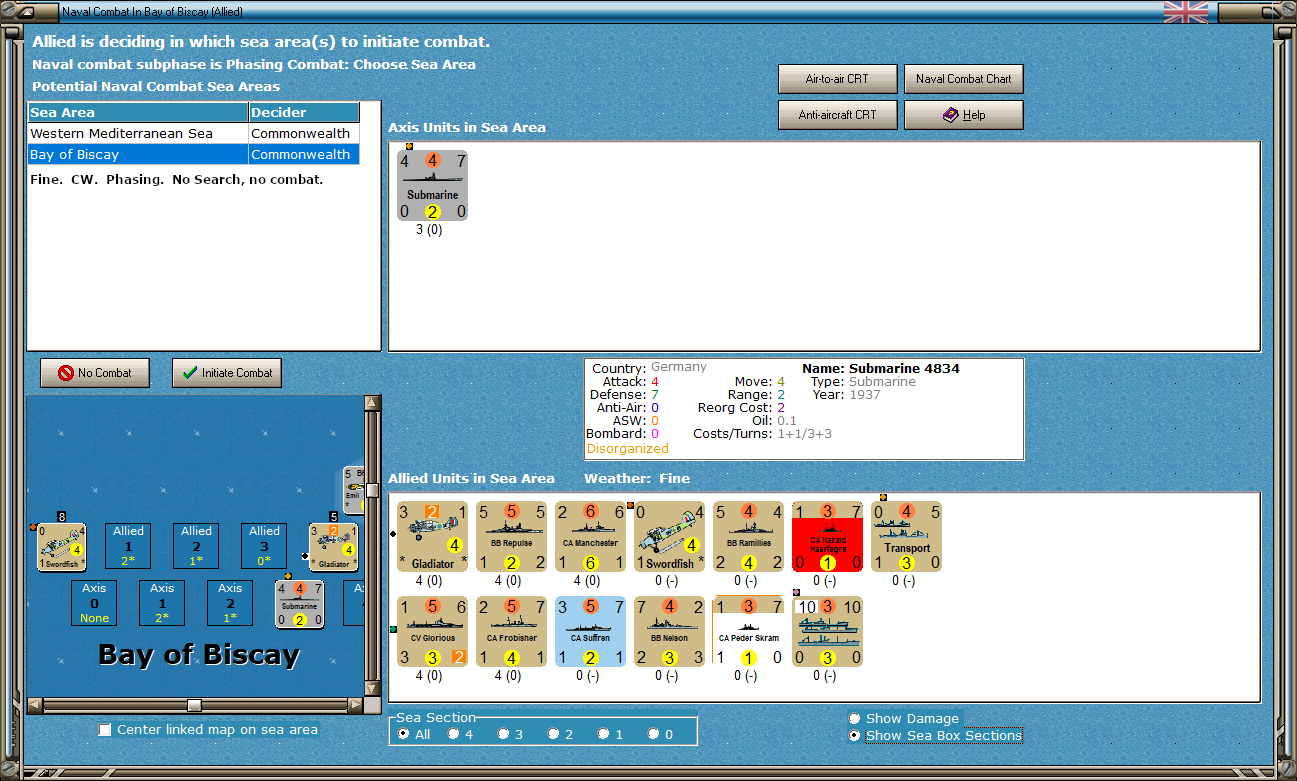
Task: Click the Allied 1 sea box
Action: tap(128, 546)
